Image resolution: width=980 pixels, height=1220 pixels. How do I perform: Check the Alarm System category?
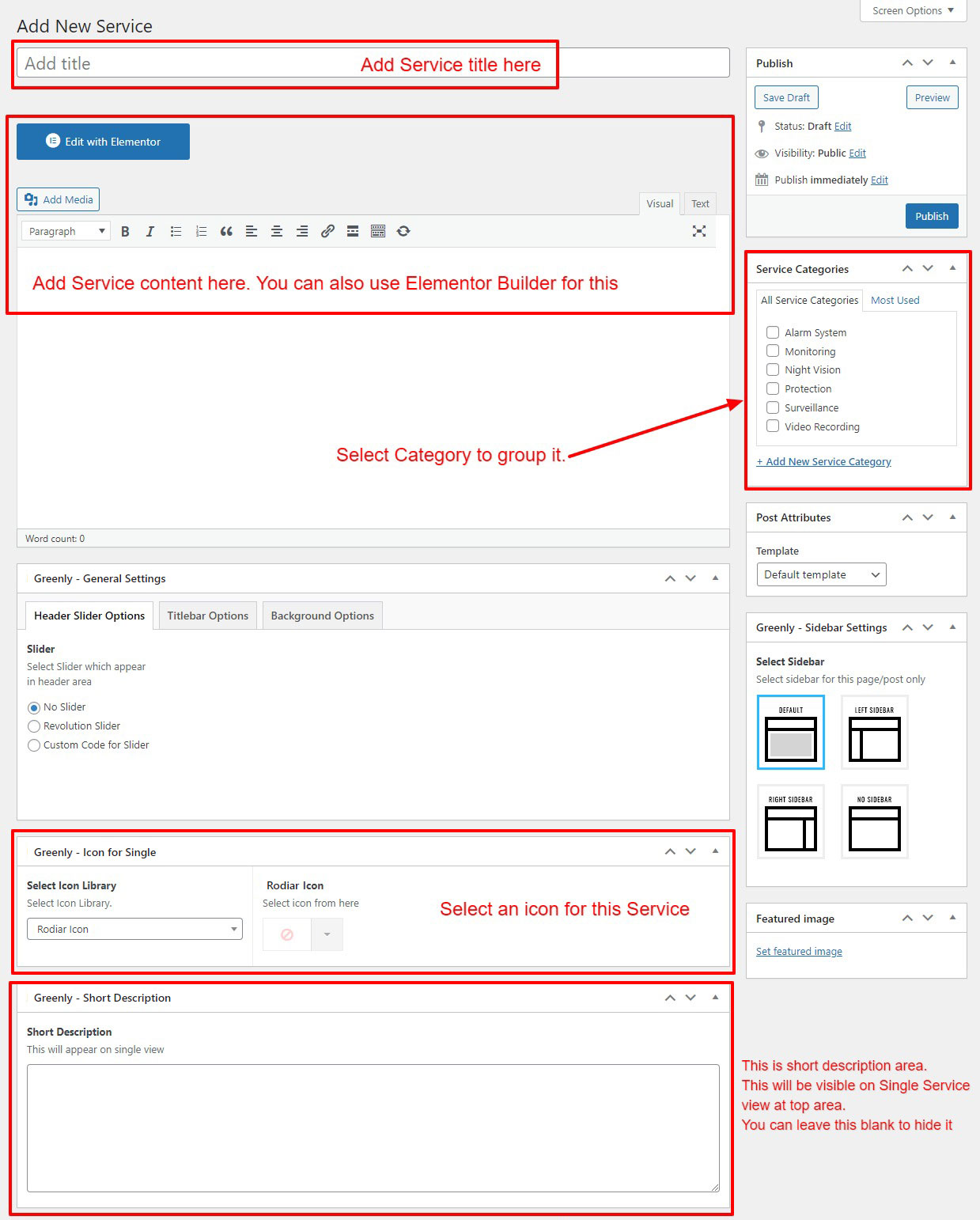tap(773, 332)
